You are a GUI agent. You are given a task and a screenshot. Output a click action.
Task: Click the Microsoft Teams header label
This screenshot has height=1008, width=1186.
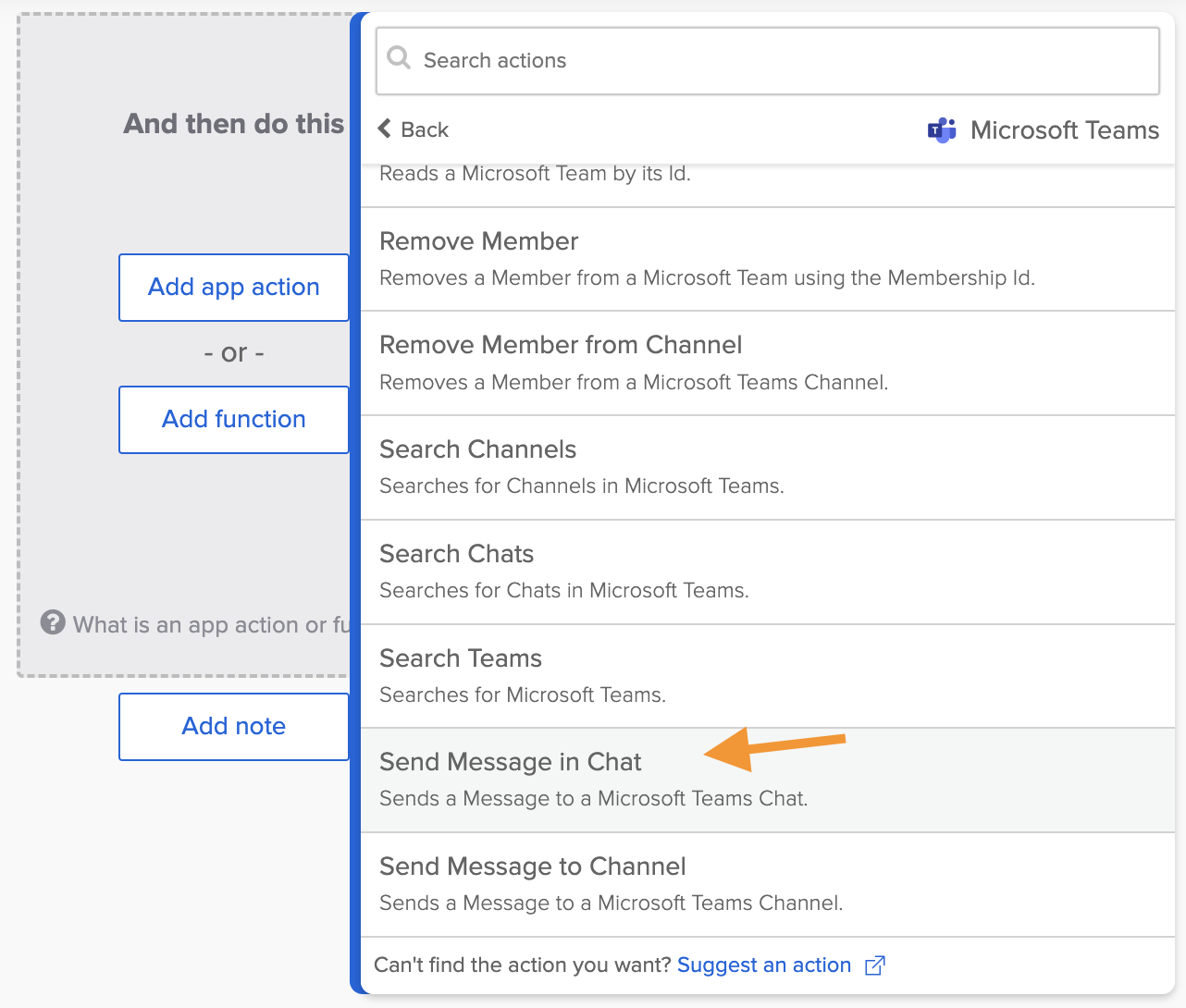point(1064,130)
